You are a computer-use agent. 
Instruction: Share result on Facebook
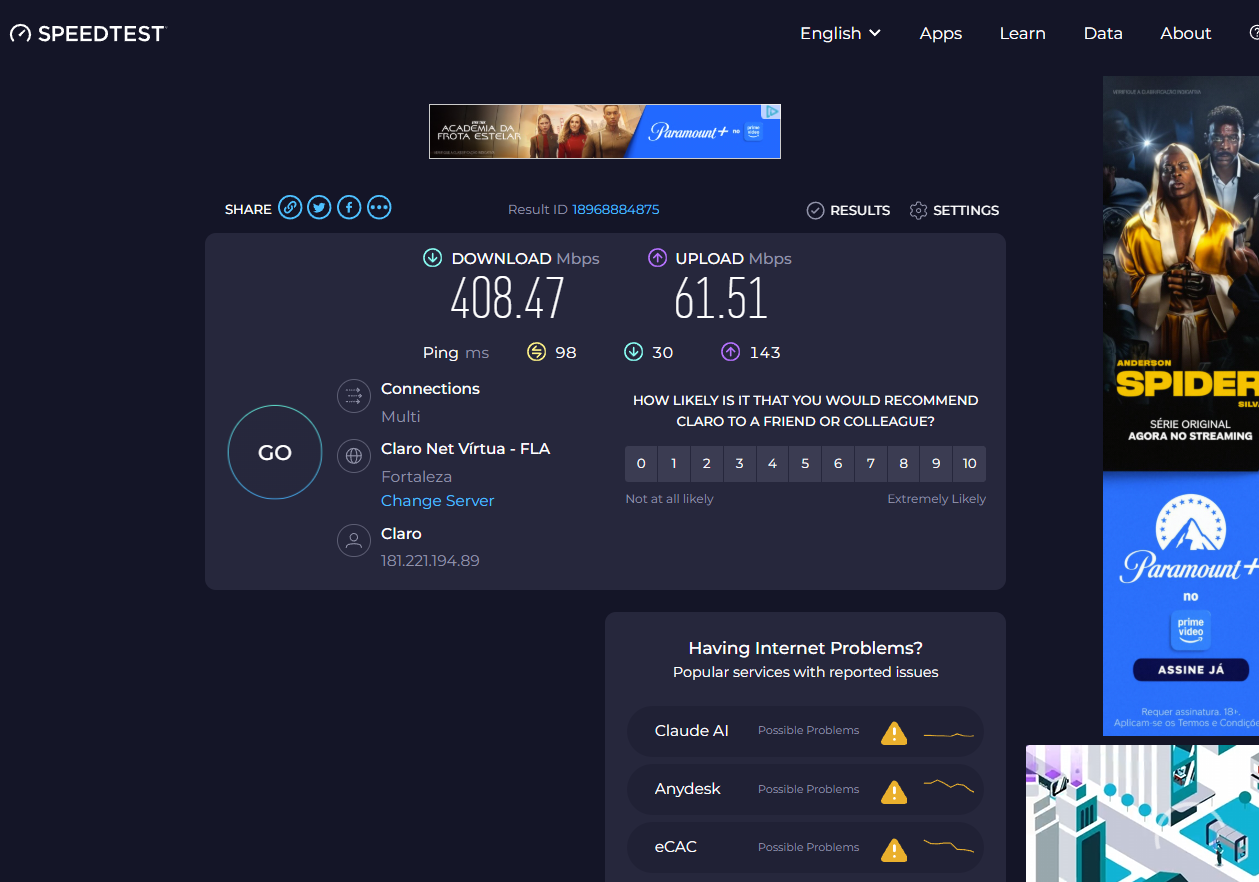click(x=349, y=207)
